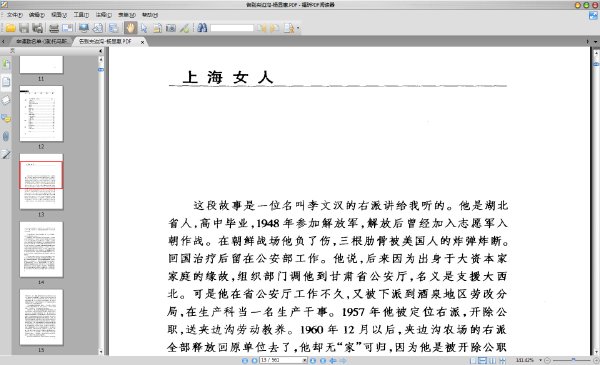This screenshot has width=600, height=365.
Task: Open the fifth menu bar item
Action: pyautogui.click(x=104, y=15)
